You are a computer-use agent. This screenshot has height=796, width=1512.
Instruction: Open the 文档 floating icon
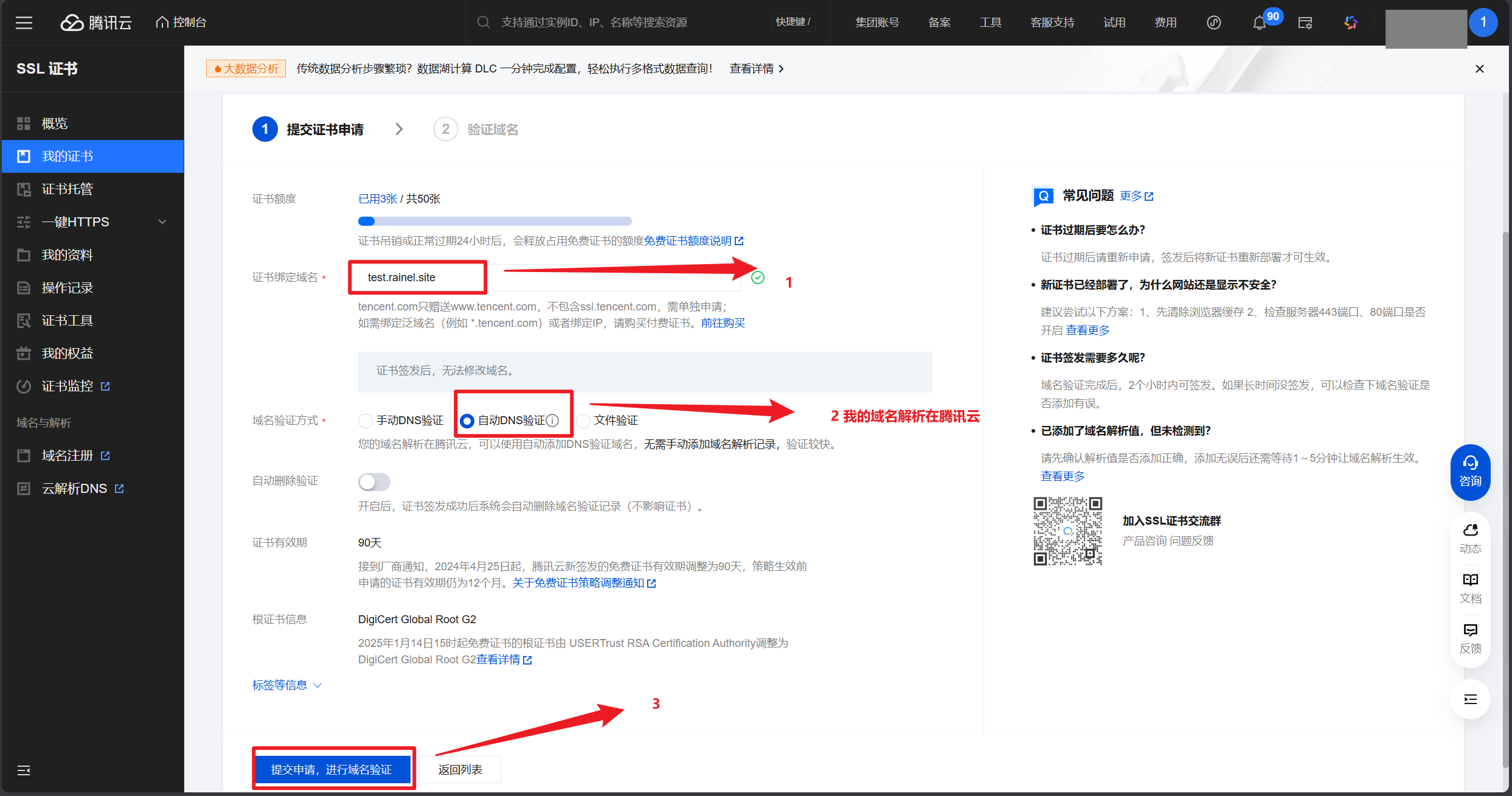[x=1471, y=588]
